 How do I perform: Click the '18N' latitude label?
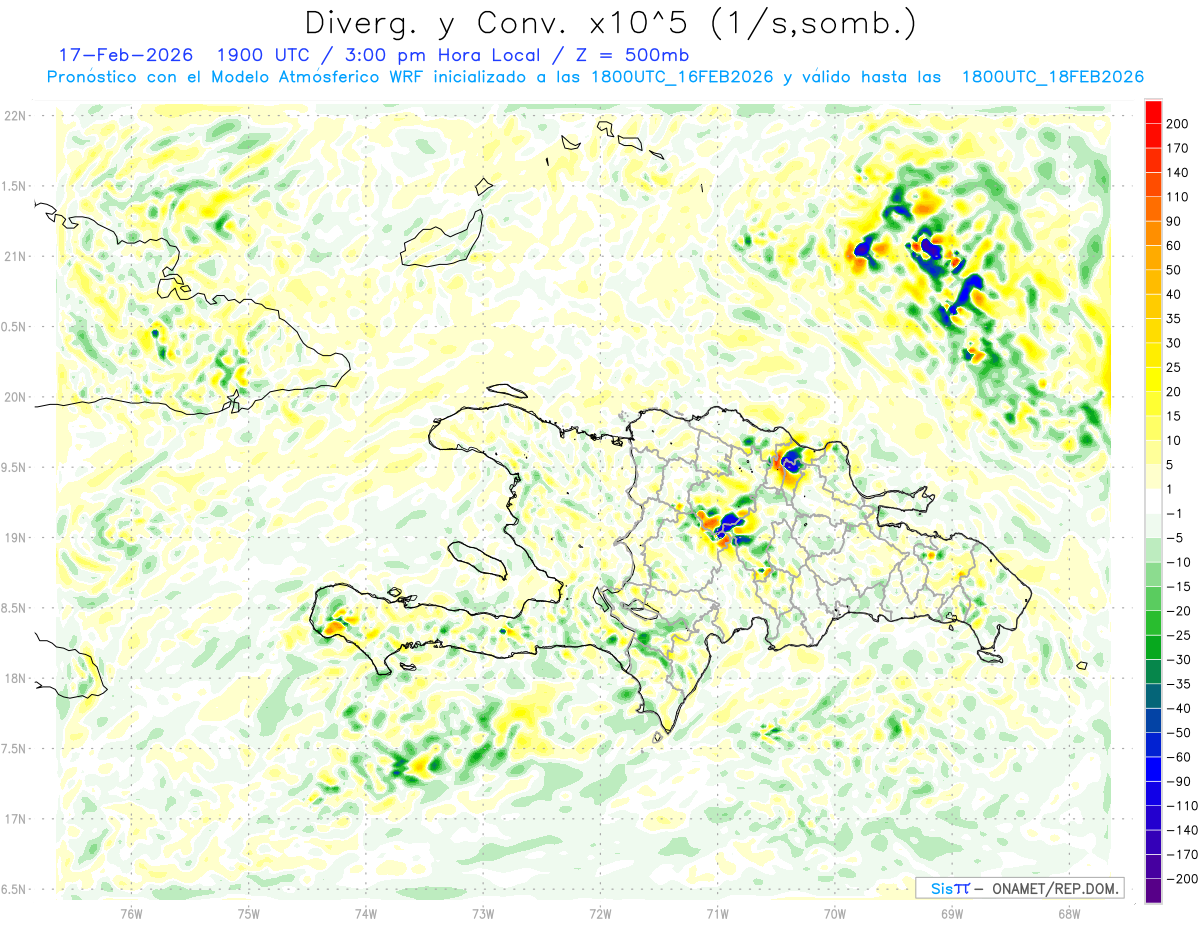pyautogui.click(x=14, y=679)
